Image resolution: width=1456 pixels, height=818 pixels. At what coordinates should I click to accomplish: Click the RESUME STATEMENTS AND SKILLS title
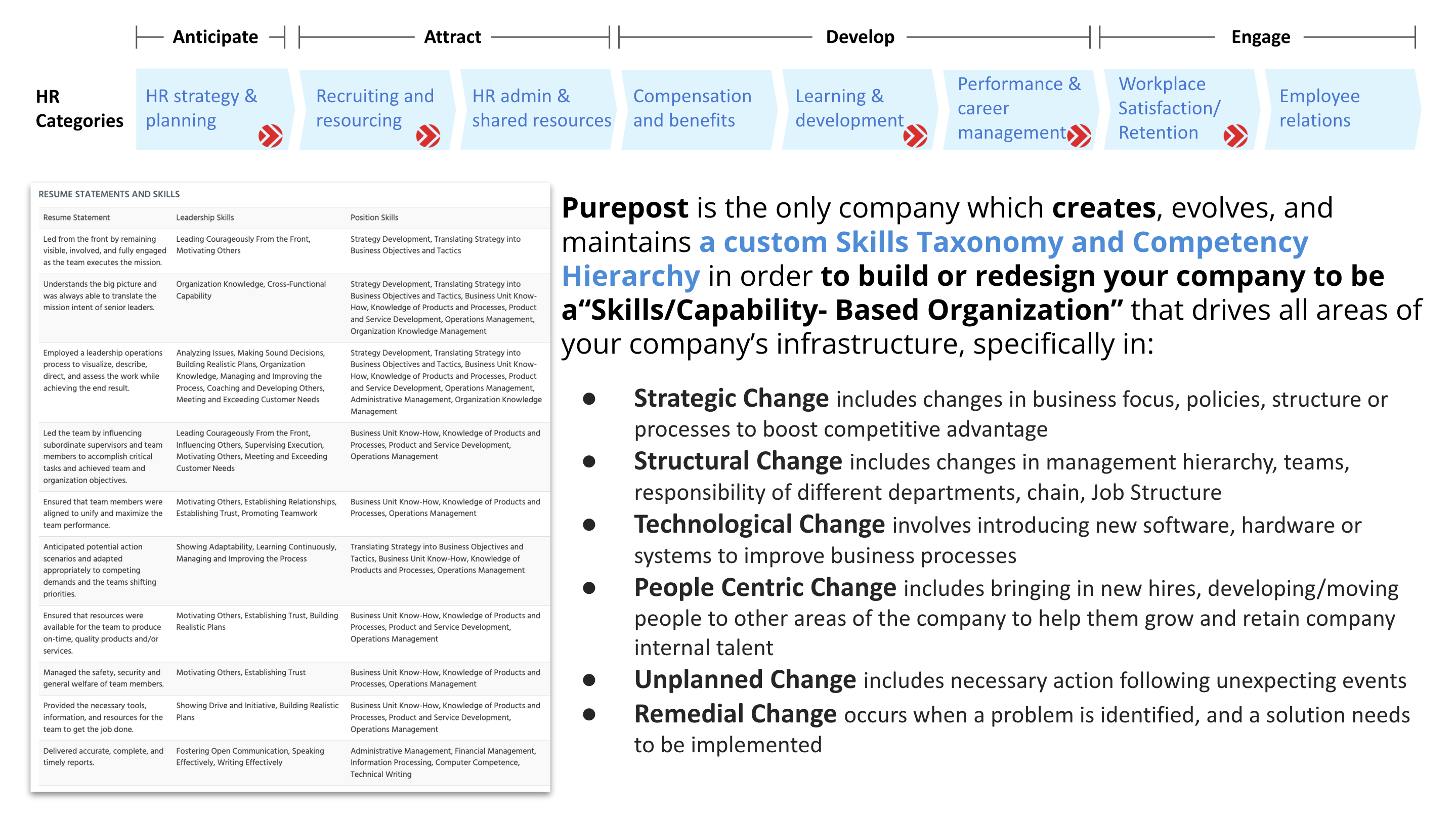[x=109, y=194]
